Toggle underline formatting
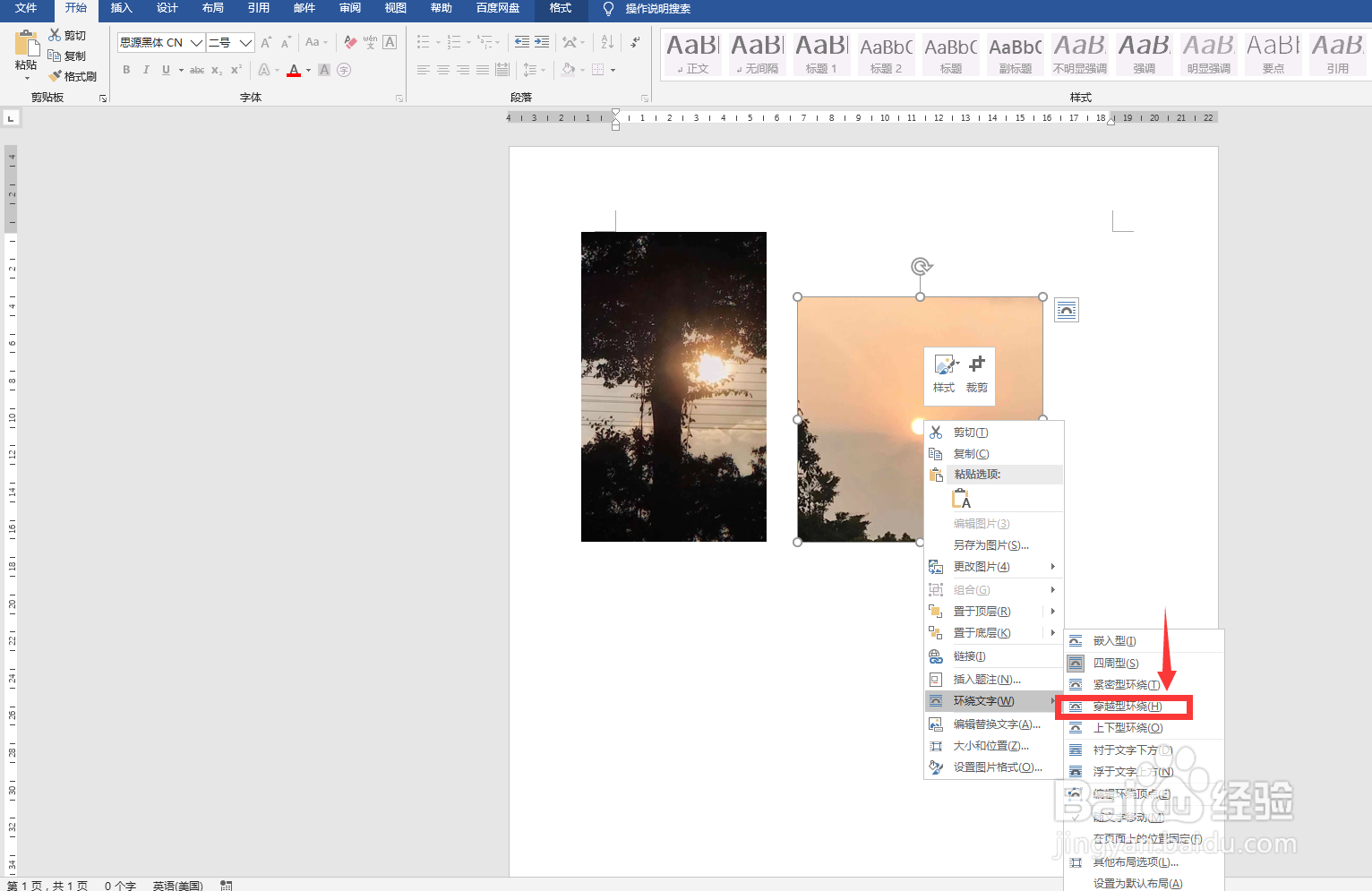1372x891 pixels. tap(166, 70)
